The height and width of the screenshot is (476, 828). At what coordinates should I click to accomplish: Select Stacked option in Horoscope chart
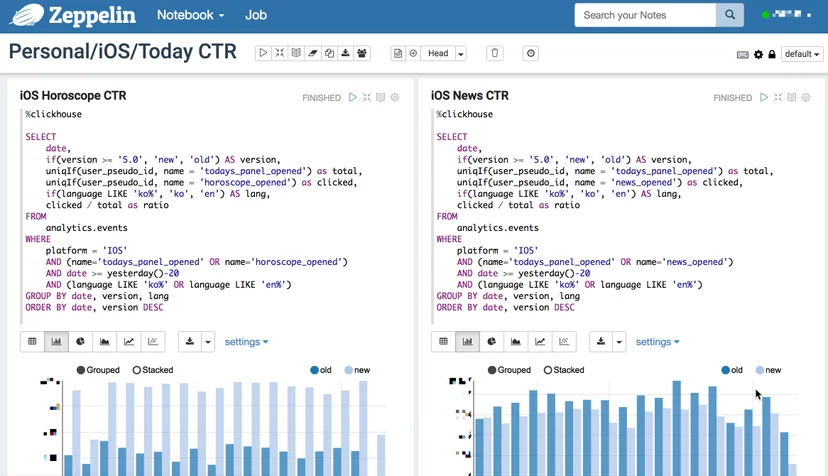coord(153,370)
